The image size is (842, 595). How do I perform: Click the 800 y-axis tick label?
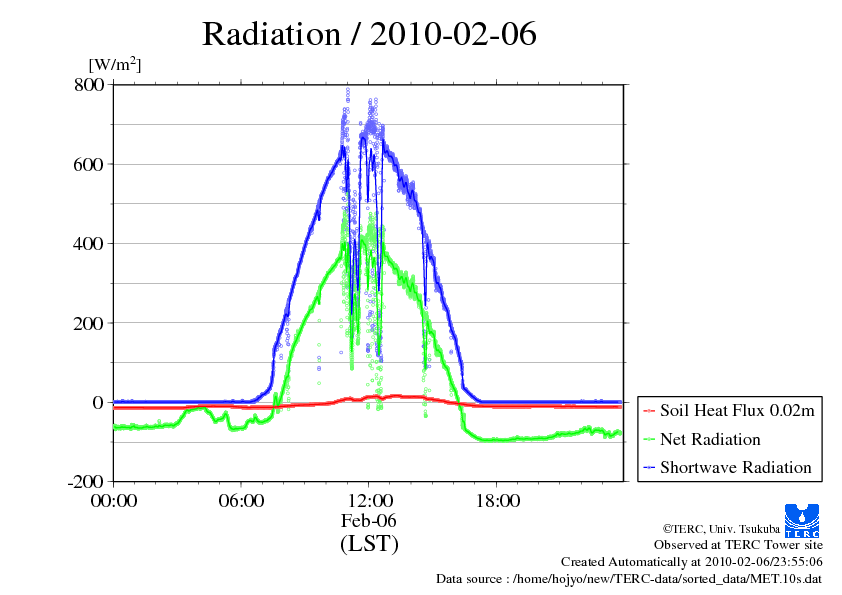point(91,85)
